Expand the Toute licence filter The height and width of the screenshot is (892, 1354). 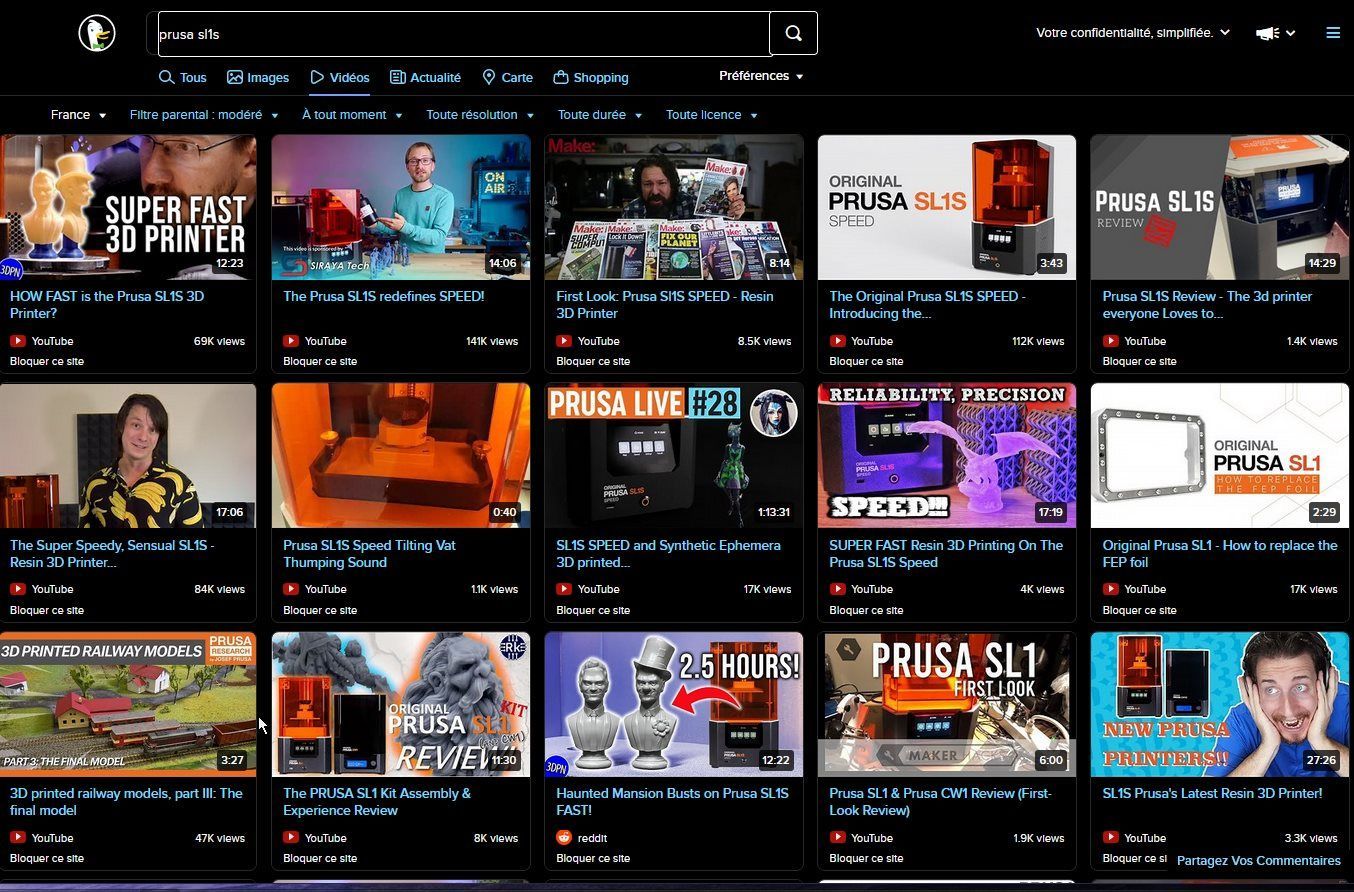[712, 115]
